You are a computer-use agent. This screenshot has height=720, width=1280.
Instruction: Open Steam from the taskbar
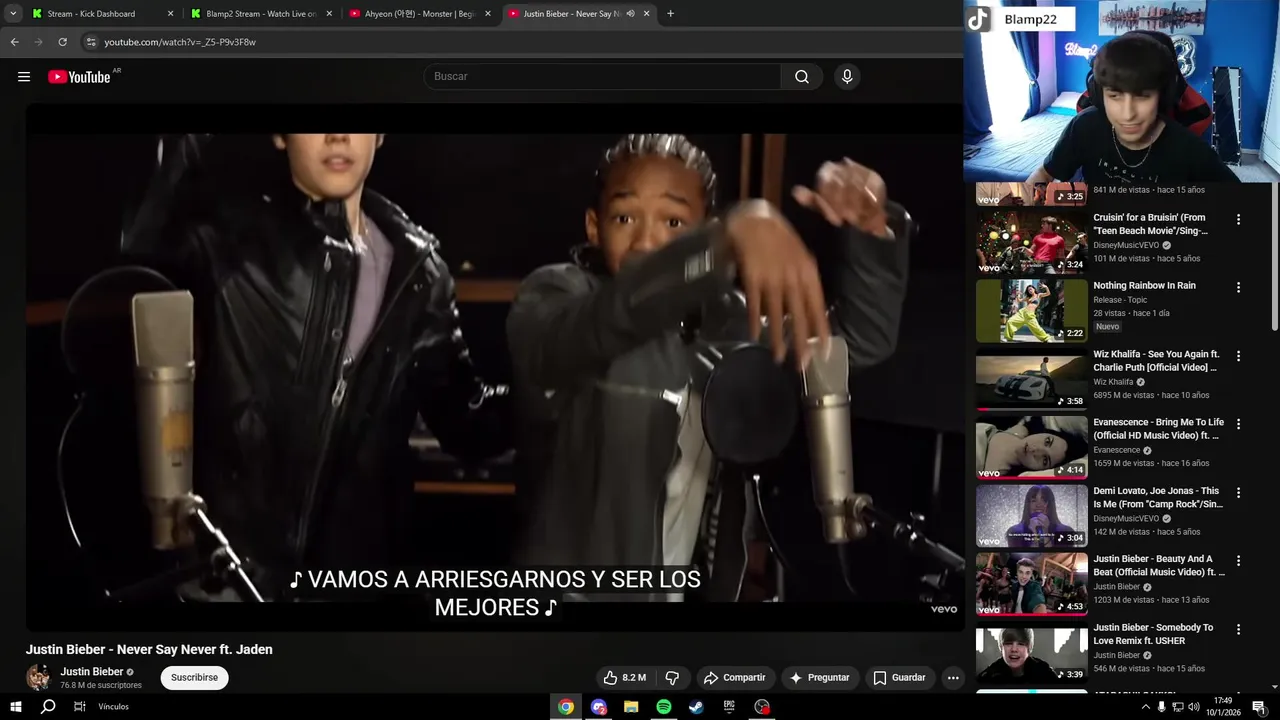(696, 707)
